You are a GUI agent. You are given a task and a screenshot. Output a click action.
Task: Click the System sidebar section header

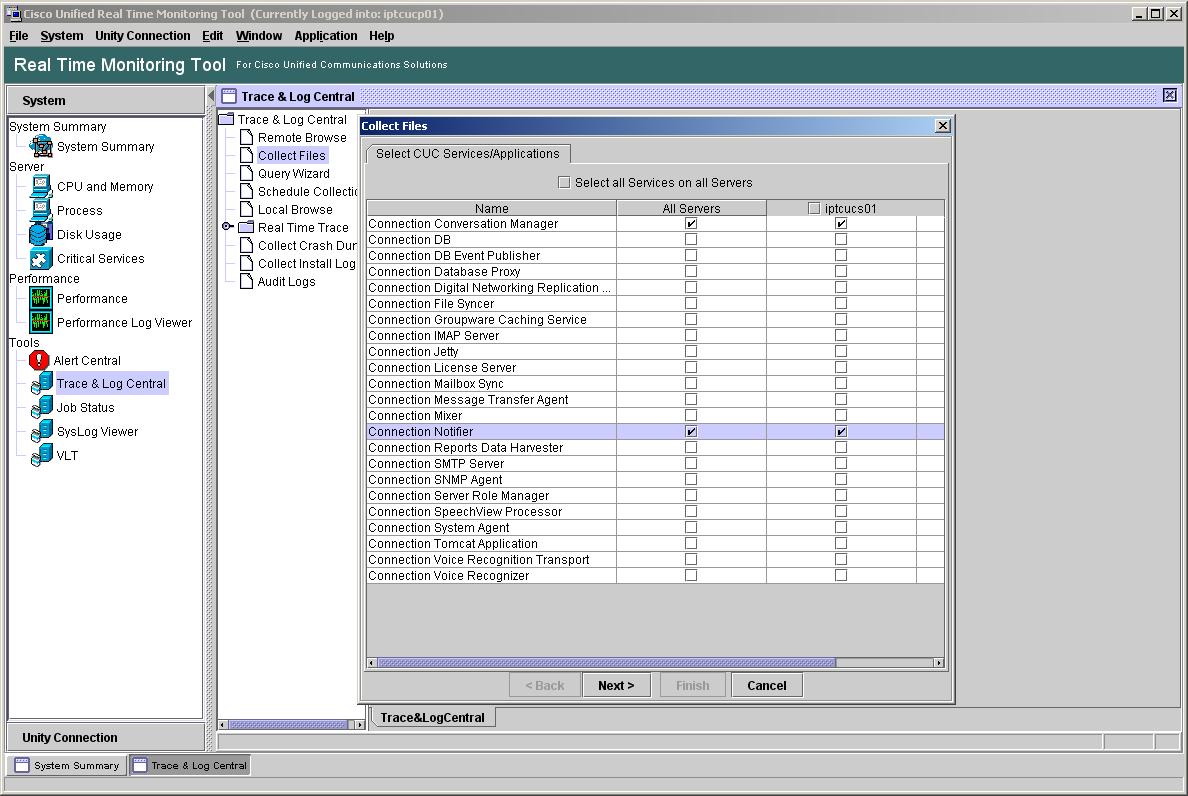pos(105,100)
